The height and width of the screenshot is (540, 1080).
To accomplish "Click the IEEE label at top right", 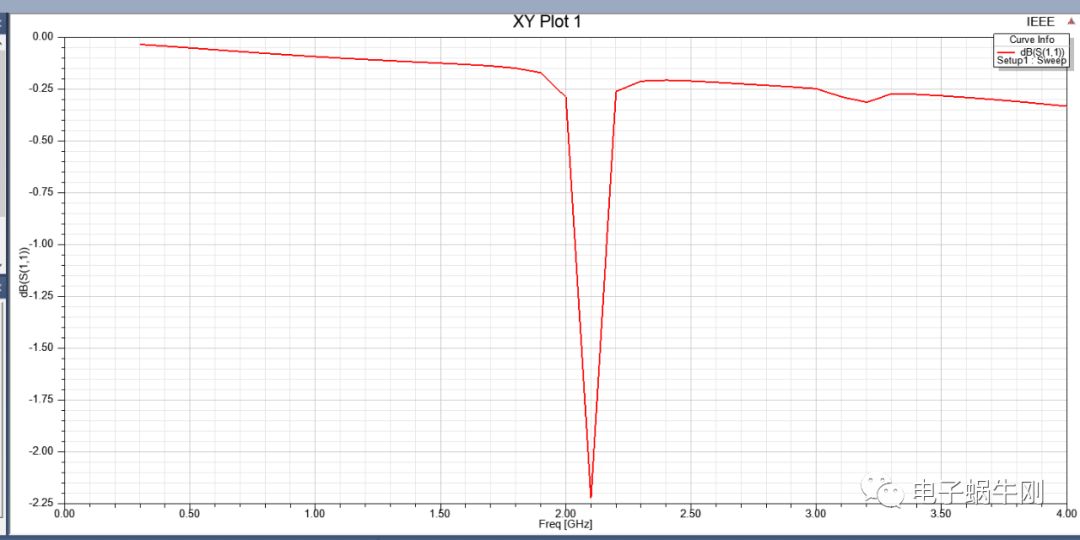I will click(1040, 21).
